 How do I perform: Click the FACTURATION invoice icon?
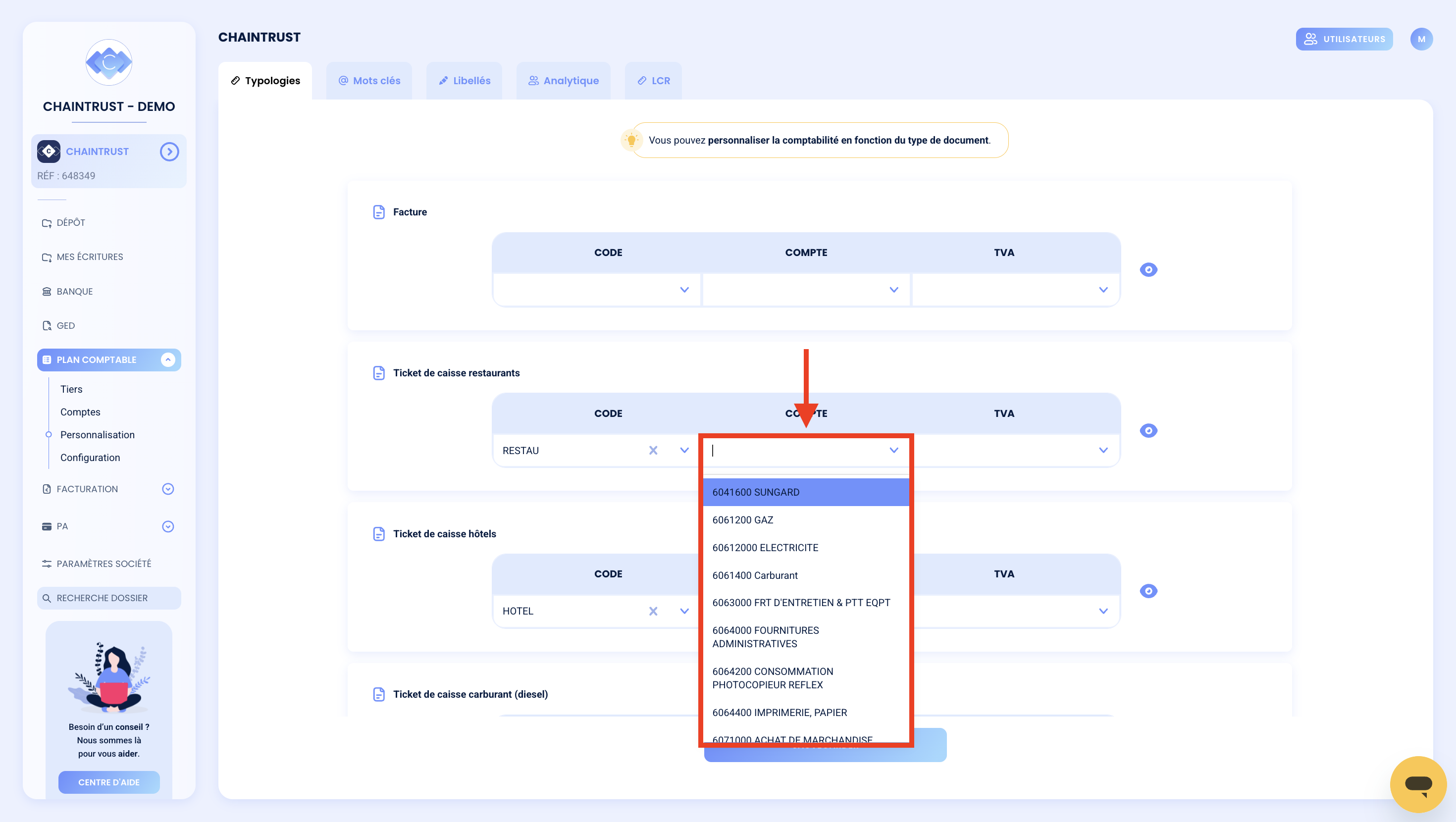[47, 489]
